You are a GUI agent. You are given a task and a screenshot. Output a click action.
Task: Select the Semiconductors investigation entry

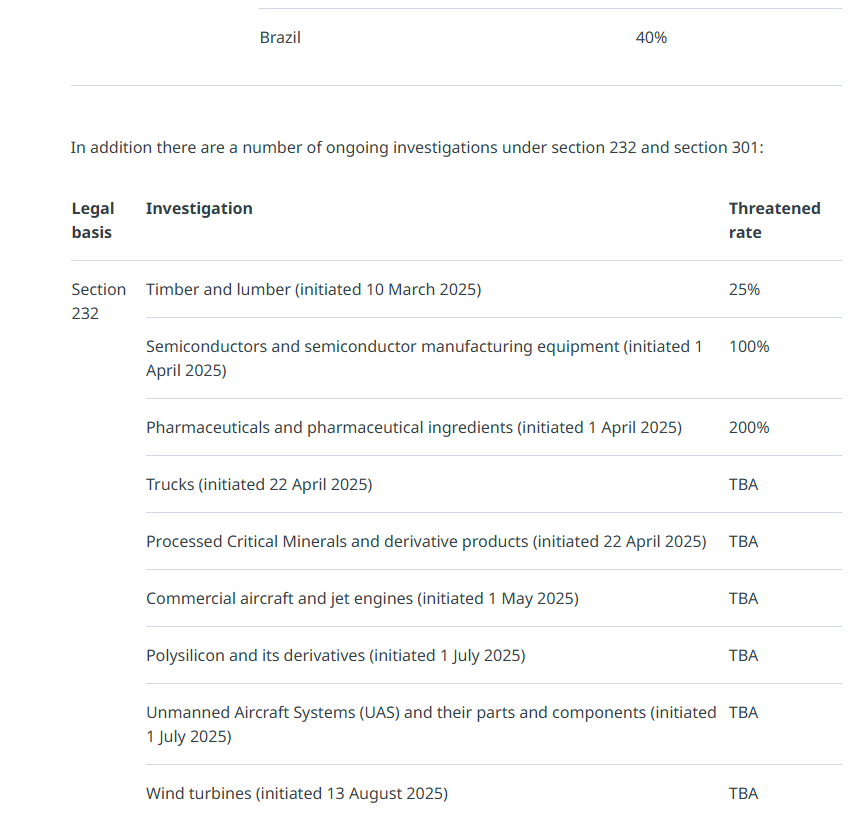coord(424,358)
